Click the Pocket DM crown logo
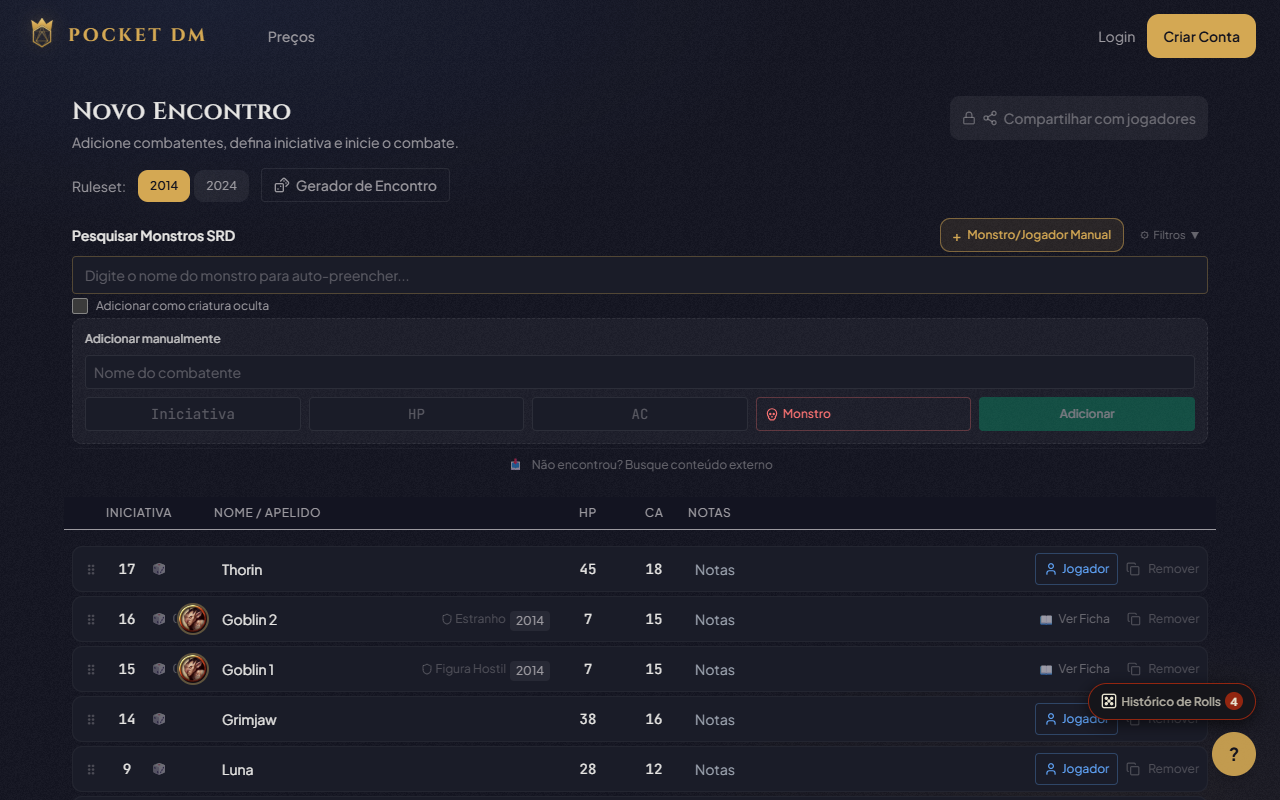Viewport: 1280px width, 800px height. pos(42,35)
